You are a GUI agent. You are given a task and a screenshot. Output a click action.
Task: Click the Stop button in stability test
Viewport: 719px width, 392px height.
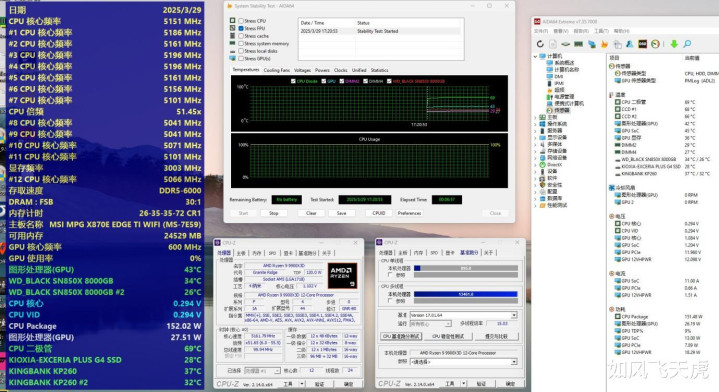(x=274, y=213)
